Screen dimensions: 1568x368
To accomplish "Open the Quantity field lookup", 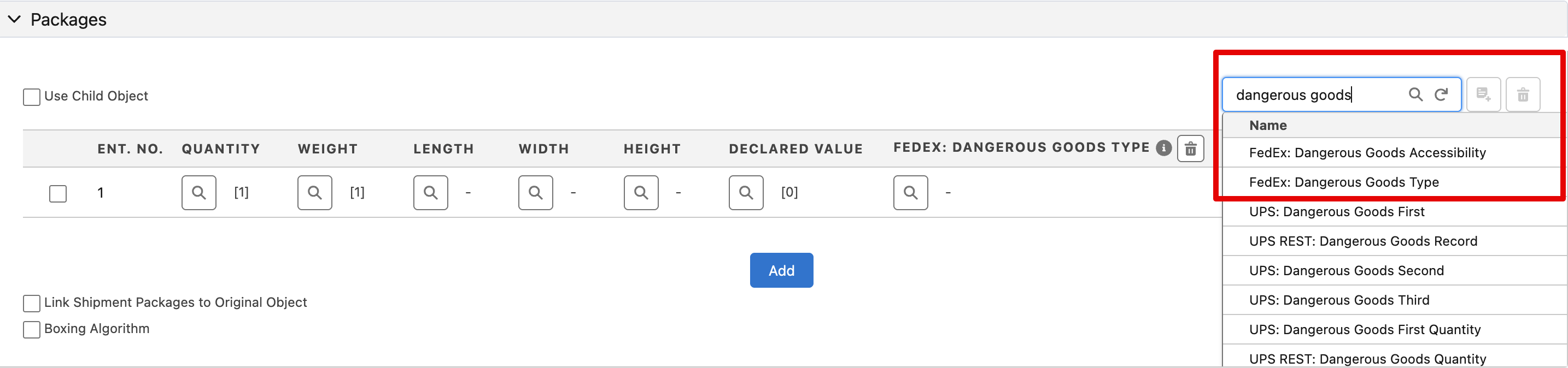I will (x=199, y=193).
